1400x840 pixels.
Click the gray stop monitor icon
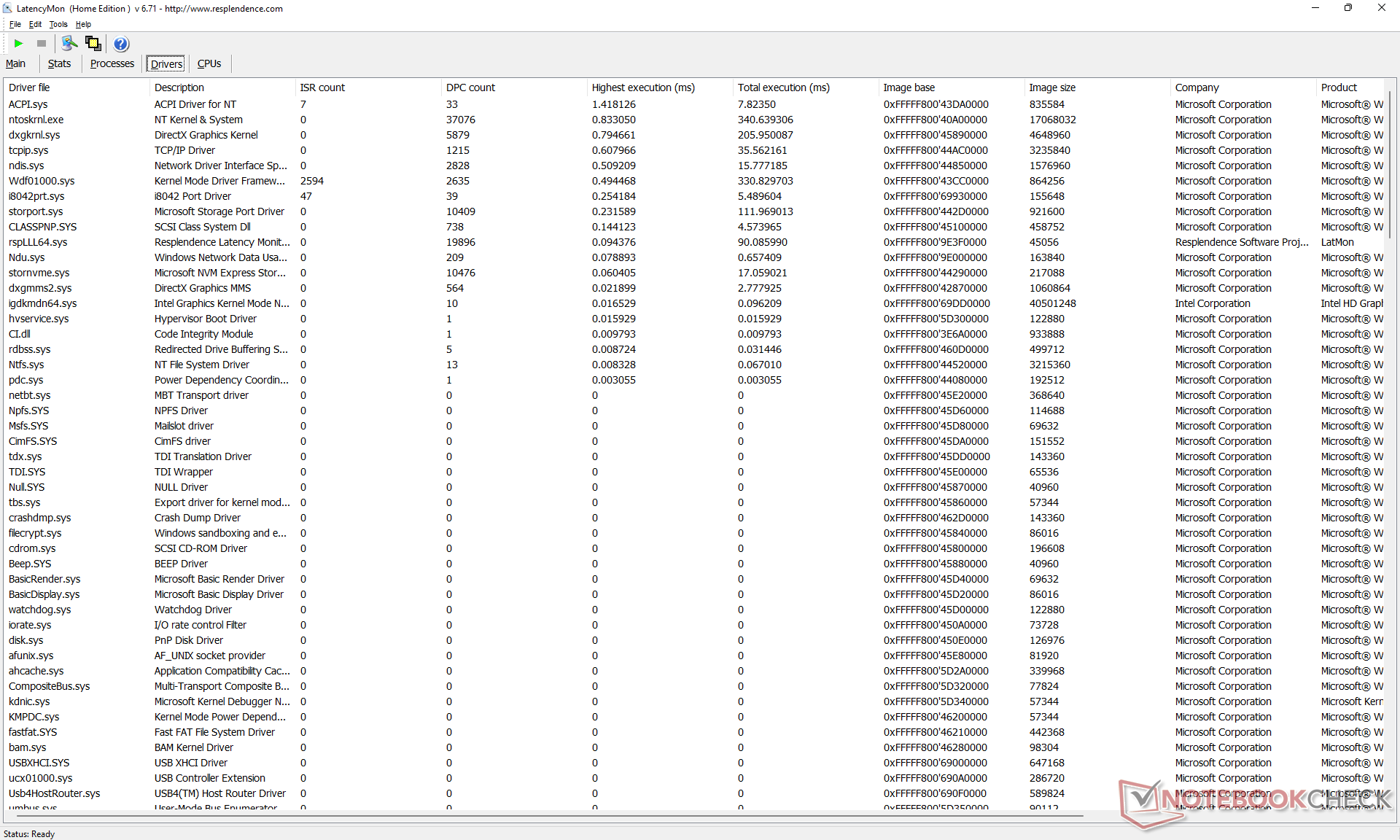coord(42,44)
